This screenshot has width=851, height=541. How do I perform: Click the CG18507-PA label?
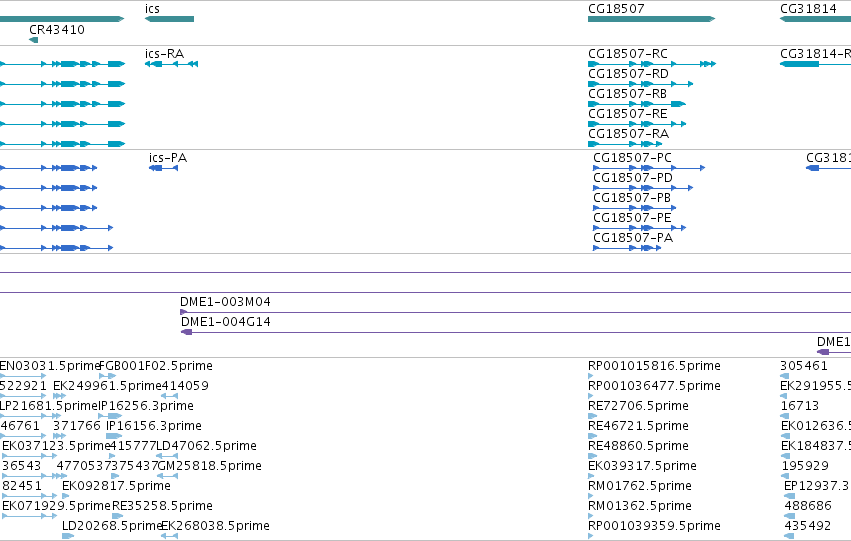[633, 238]
